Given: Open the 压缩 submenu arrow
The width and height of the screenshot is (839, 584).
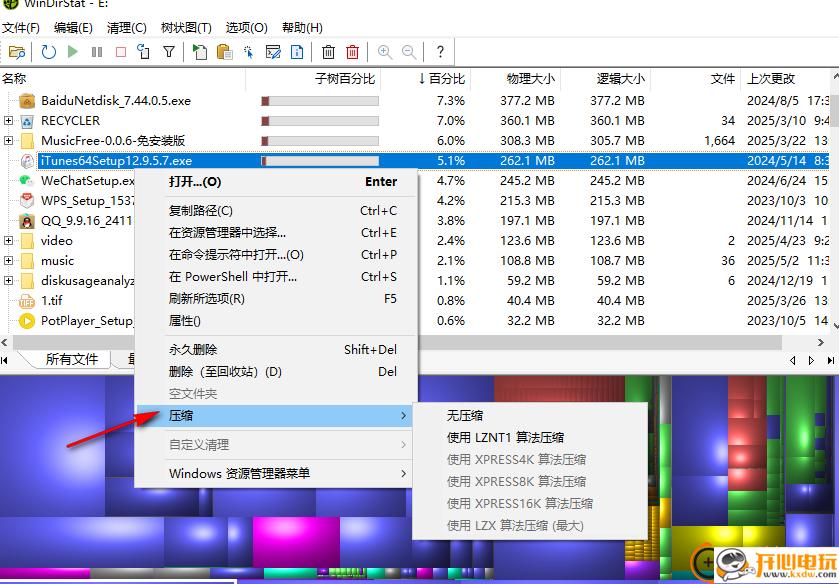Looking at the screenshot, I should pos(404,416).
